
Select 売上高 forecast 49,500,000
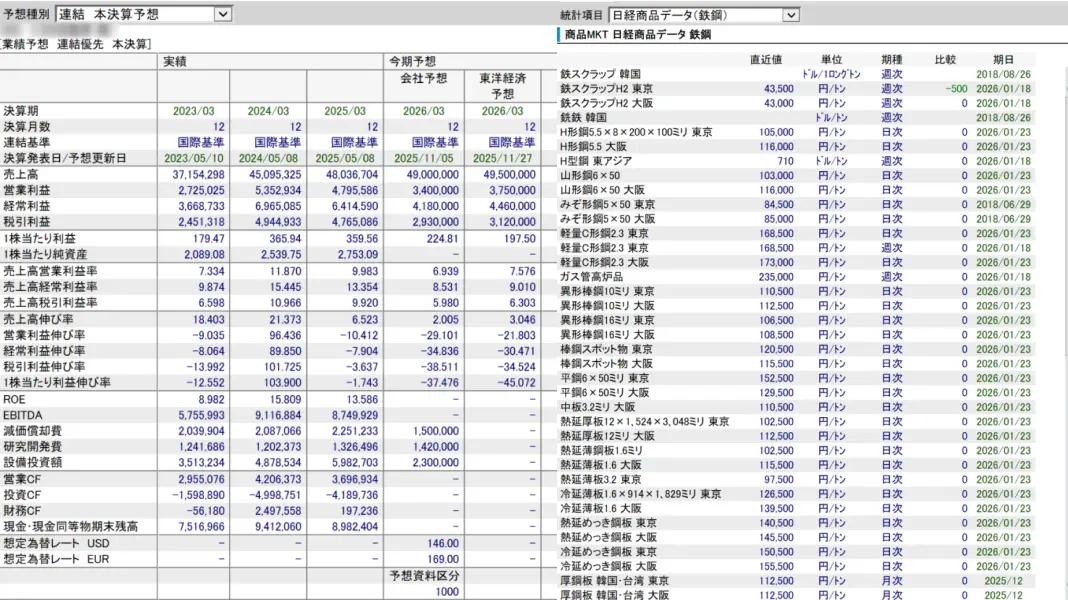507,174
